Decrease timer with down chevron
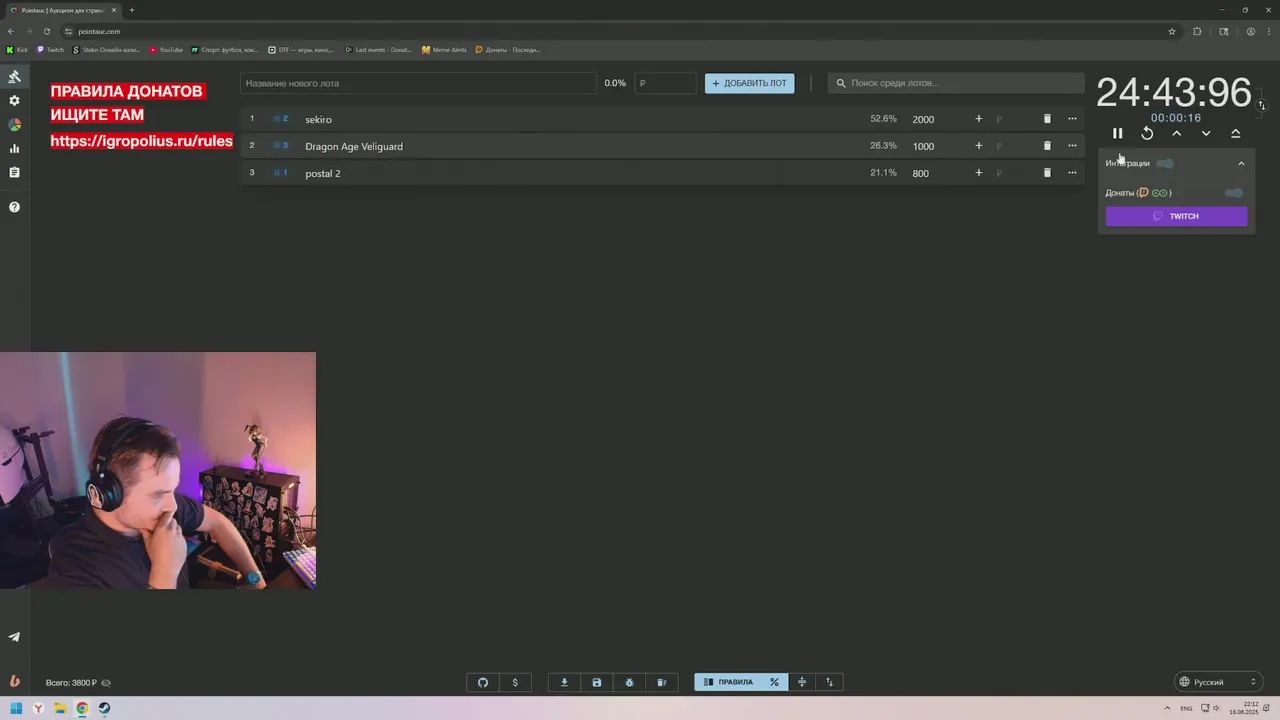The image size is (1280, 720). click(1206, 133)
